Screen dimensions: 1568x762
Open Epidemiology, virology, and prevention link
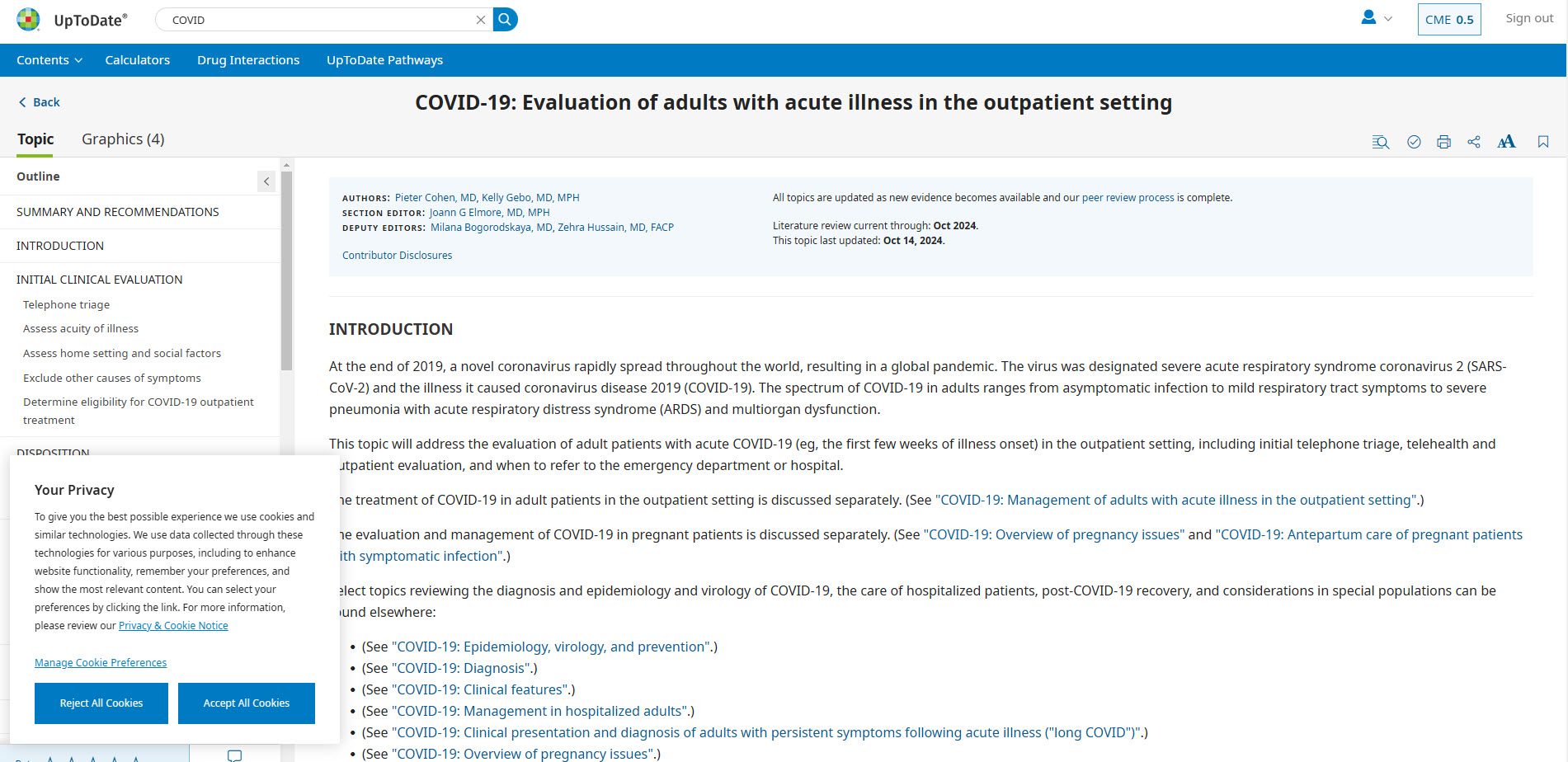(x=552, y=647)
